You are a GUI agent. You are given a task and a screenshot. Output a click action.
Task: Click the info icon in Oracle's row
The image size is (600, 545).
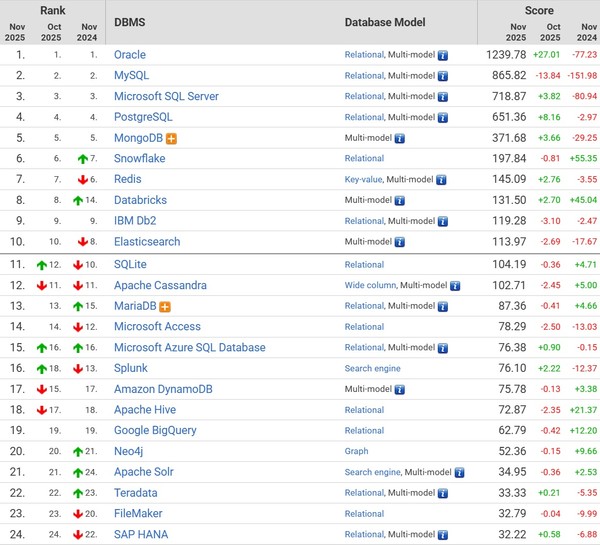[442, 55]
